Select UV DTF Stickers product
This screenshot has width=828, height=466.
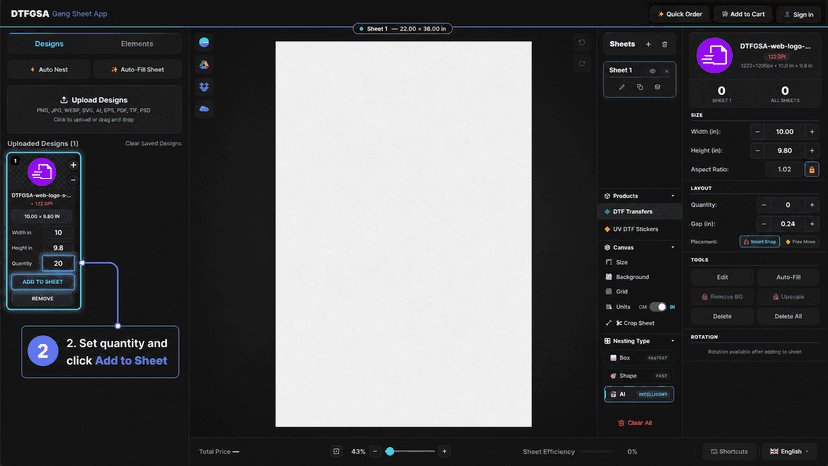coord(639,229)
